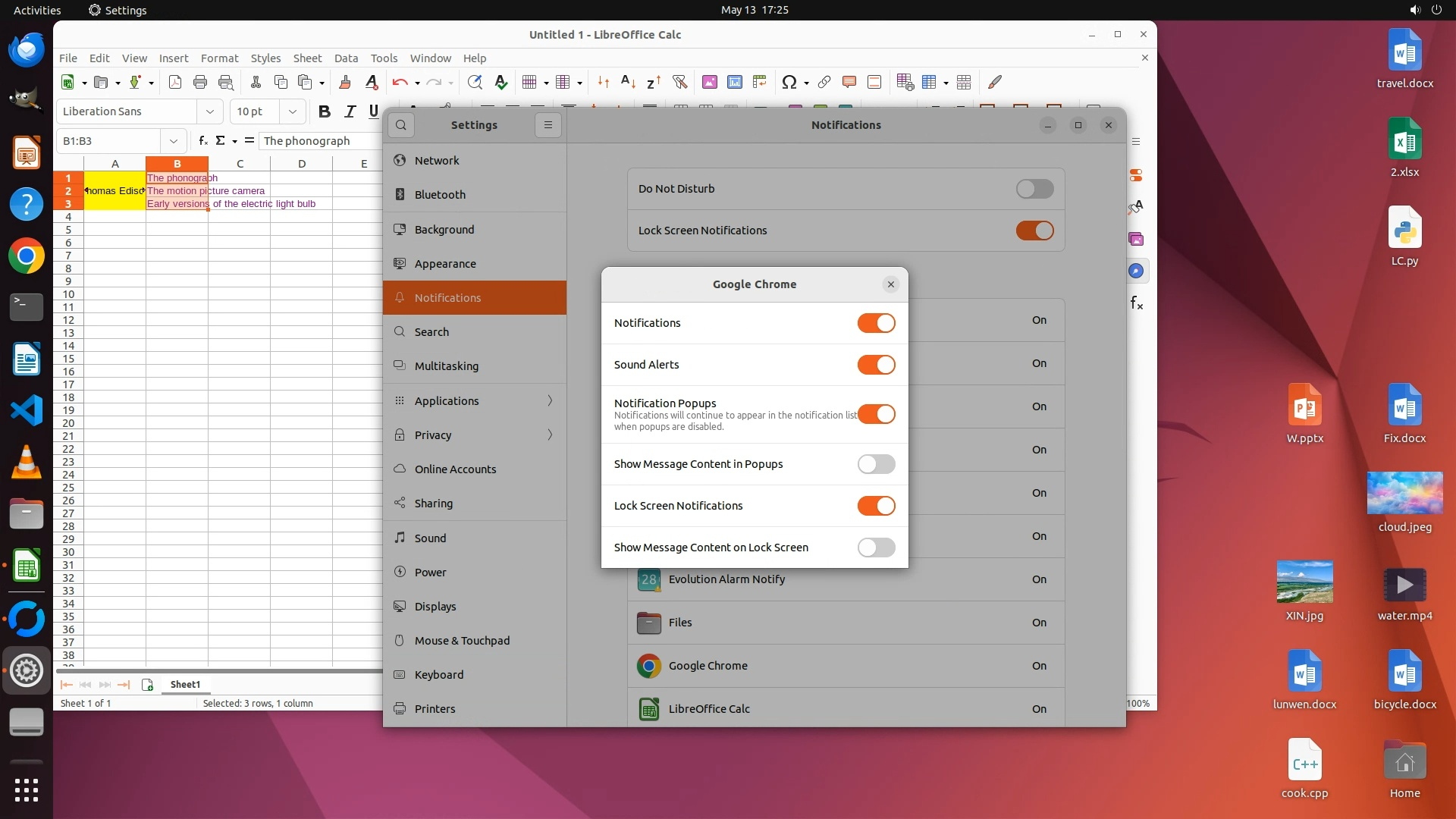The width and height of the screenshot is (1456, 819).
Task: Click the Italic formatting icon
Action: pos(350,111)
